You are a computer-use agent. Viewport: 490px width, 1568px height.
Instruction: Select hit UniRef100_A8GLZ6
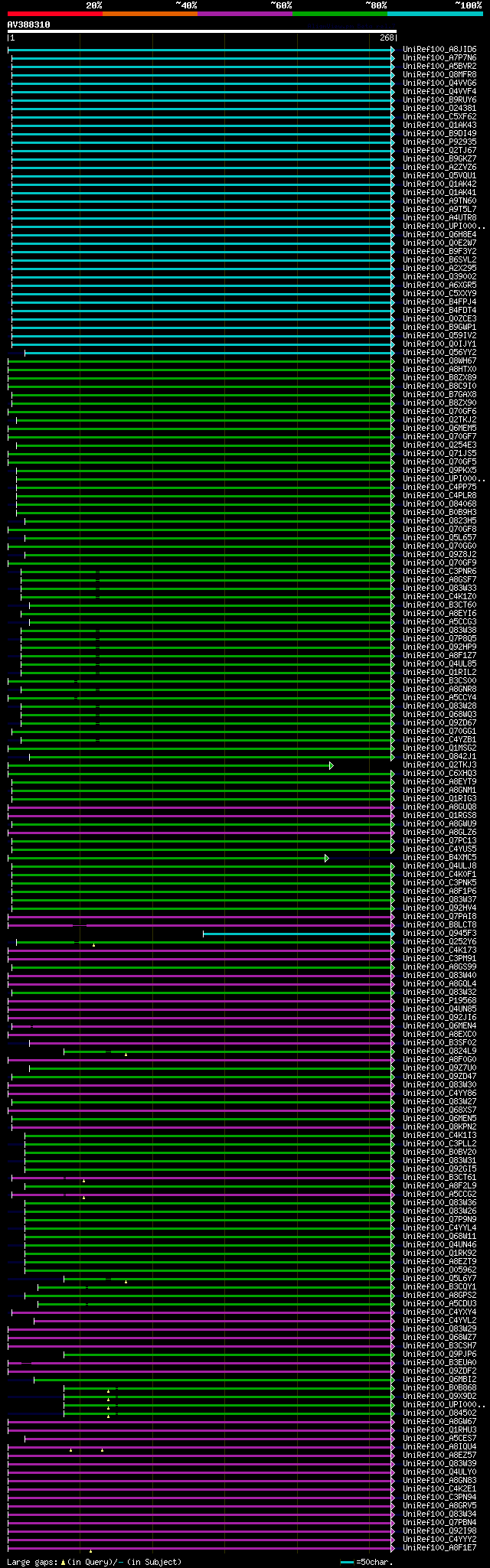tap(439, 833)
